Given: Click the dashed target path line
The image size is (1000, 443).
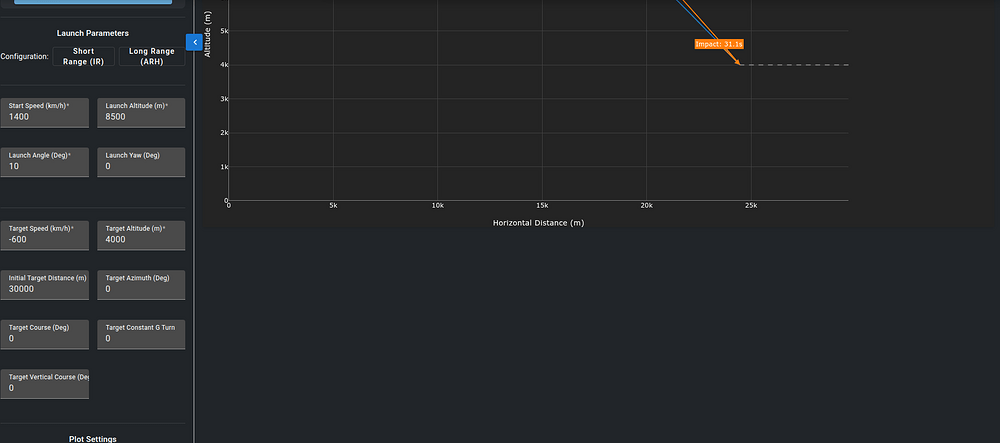Looking at the screenshot, I should tap(800, 65).
